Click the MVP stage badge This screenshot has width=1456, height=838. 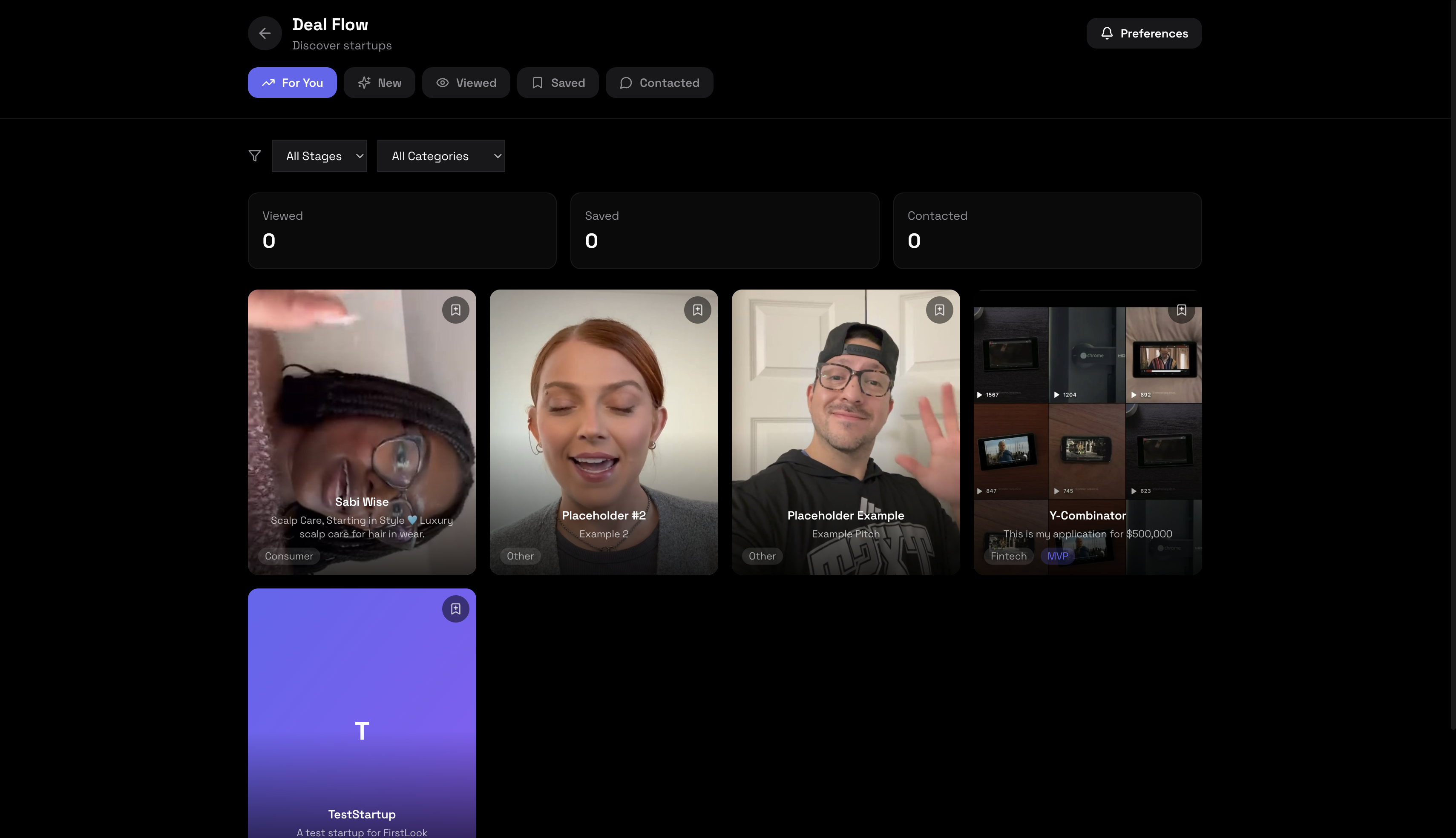[1057, 556]
